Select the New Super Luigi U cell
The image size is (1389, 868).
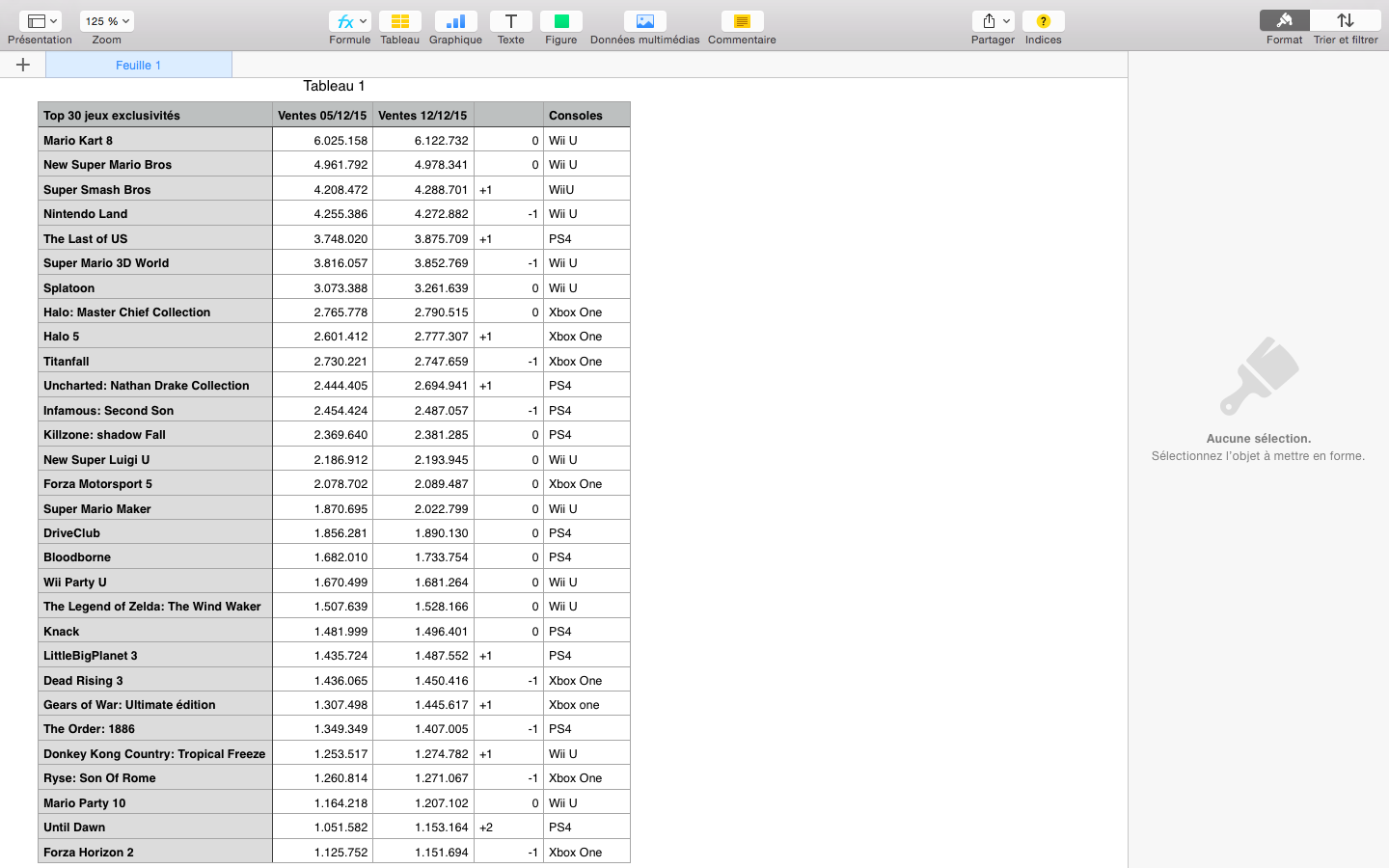tap(155, 459)
